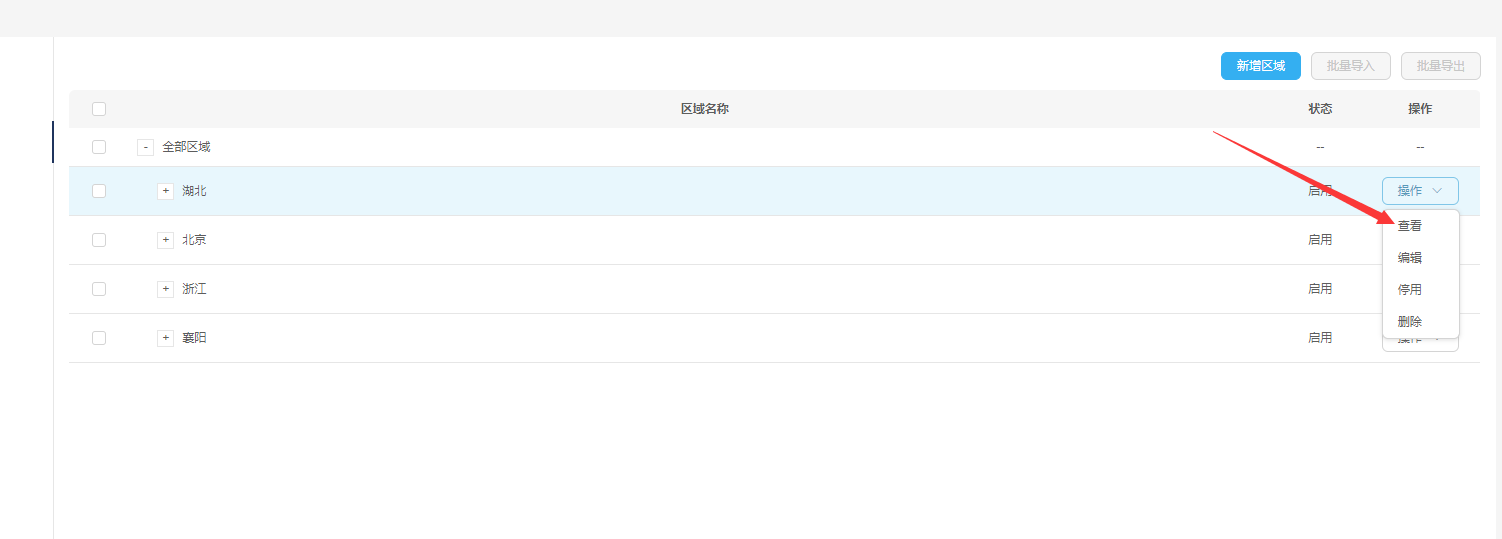Select the 湖北 row checkbox

tap(99, 191)
